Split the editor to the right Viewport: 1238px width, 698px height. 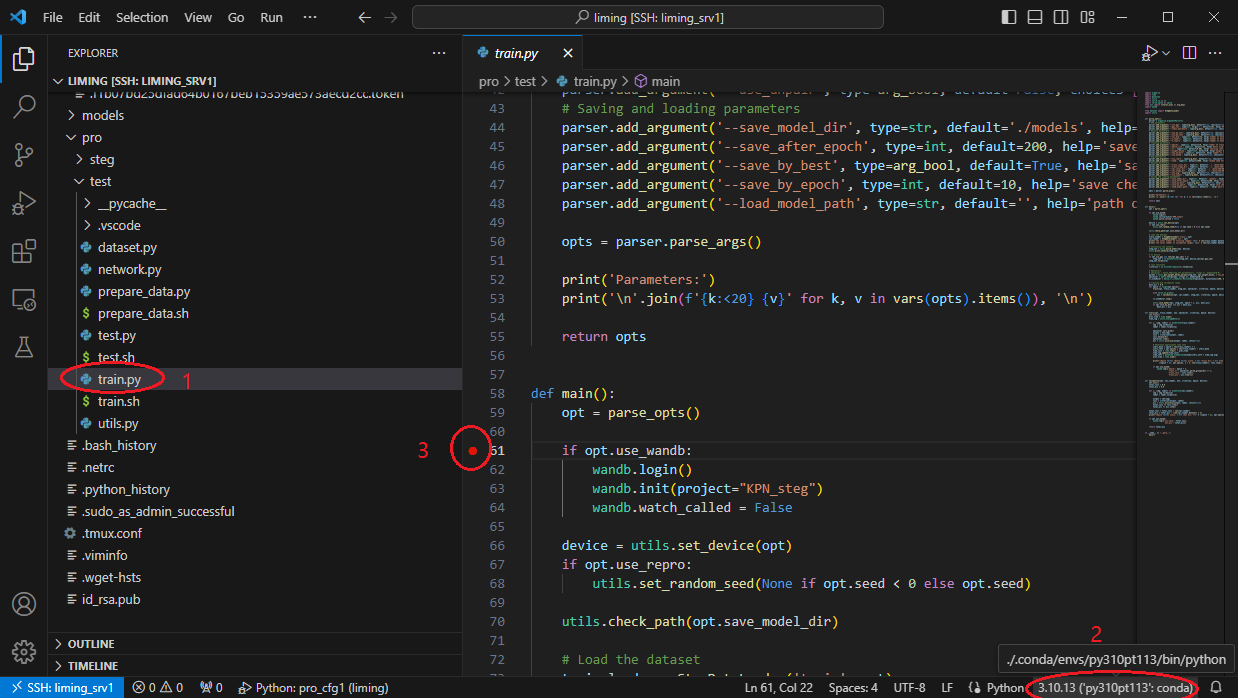tap(1190, 53)
